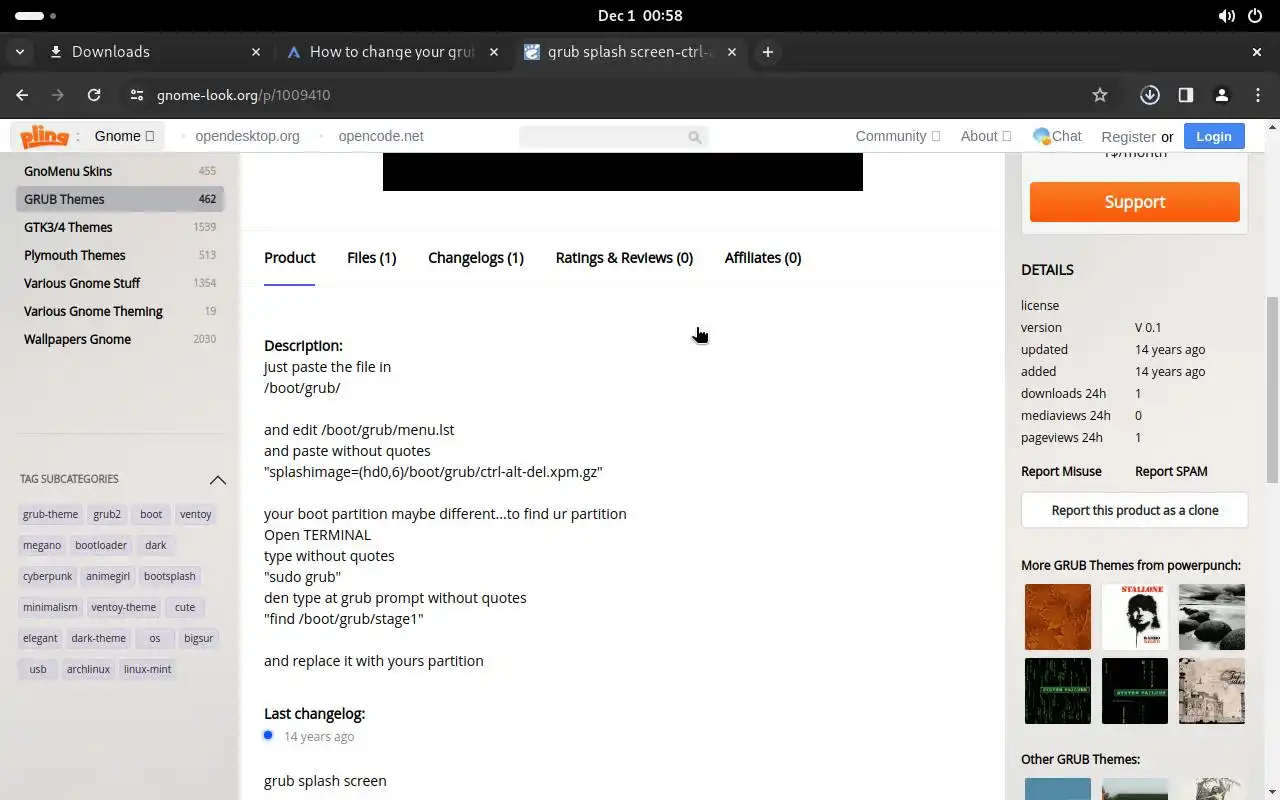Open the system power menu
1280x800 pixels.
pos(1255,16)
